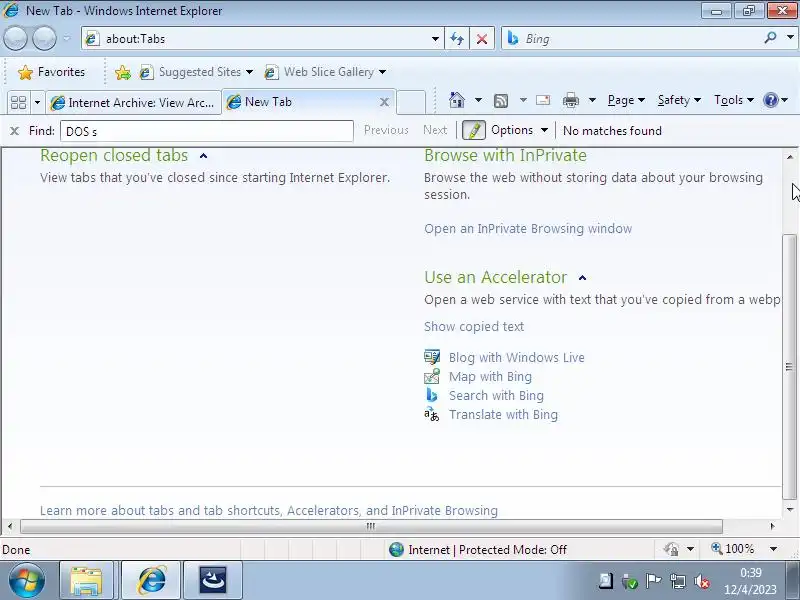
Task: Click the Favorites star button
Action: pyautogui.click(x=51, y=72)
